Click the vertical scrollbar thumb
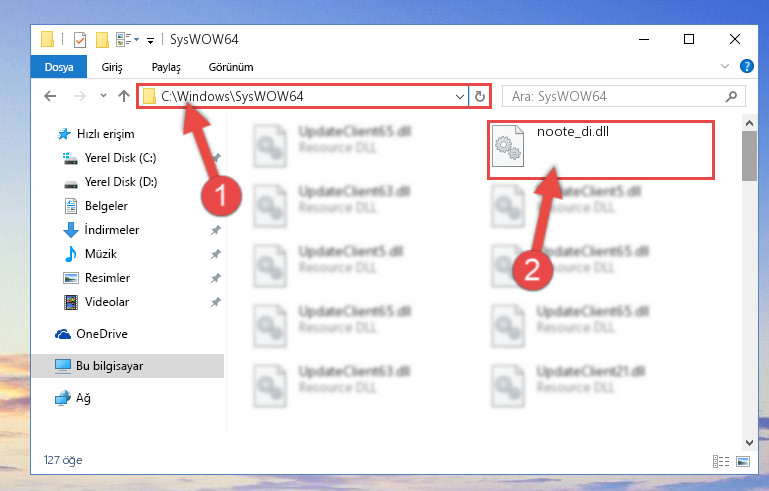This screenshot has height=491, width=769. [749, 156]
